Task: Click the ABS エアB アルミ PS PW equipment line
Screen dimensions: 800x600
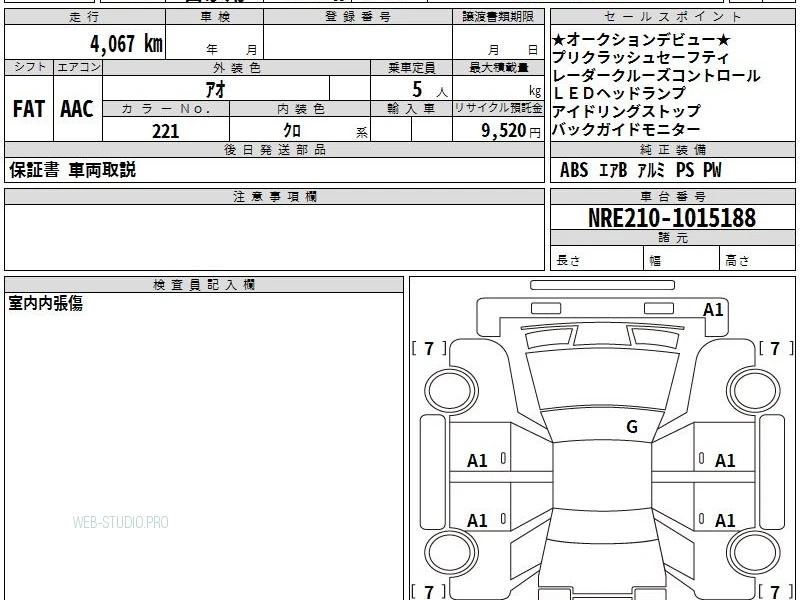Action: (x=640, y=170)
